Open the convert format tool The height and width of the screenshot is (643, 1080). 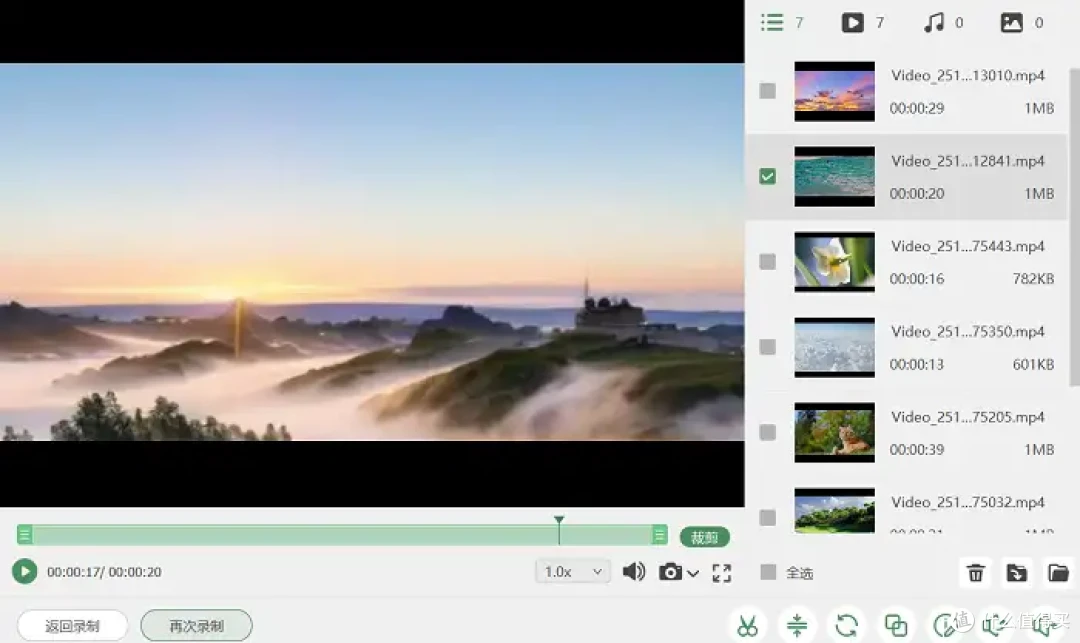point(847,626)
